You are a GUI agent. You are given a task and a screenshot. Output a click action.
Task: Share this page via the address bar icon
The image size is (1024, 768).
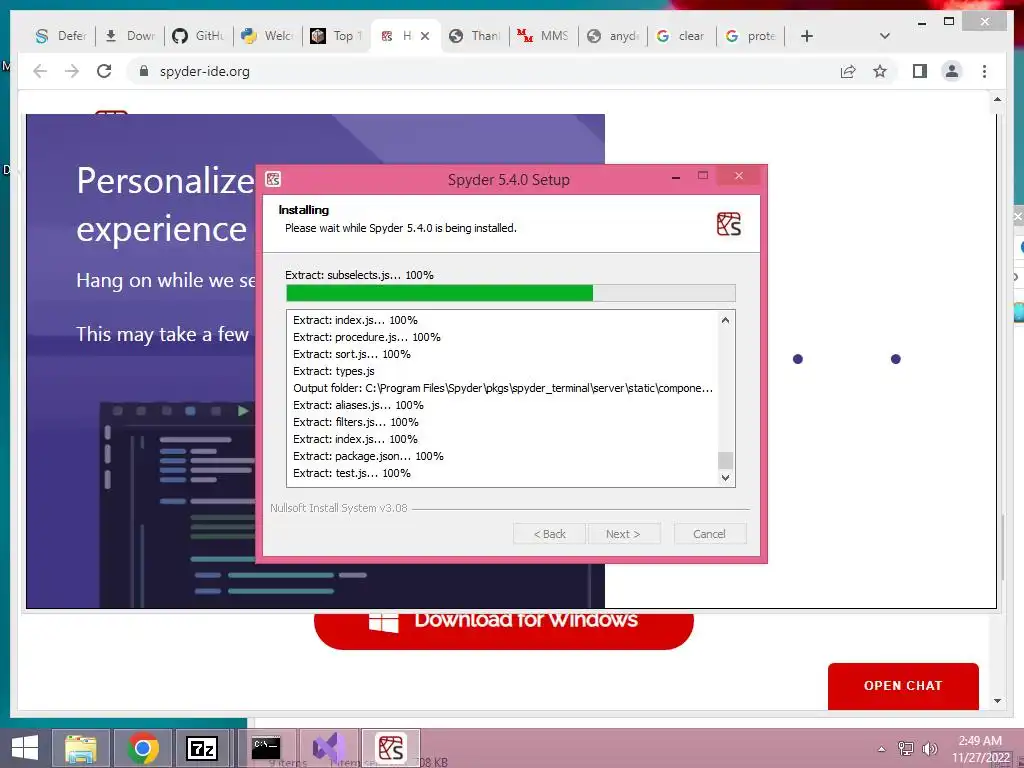coord(848,71)
